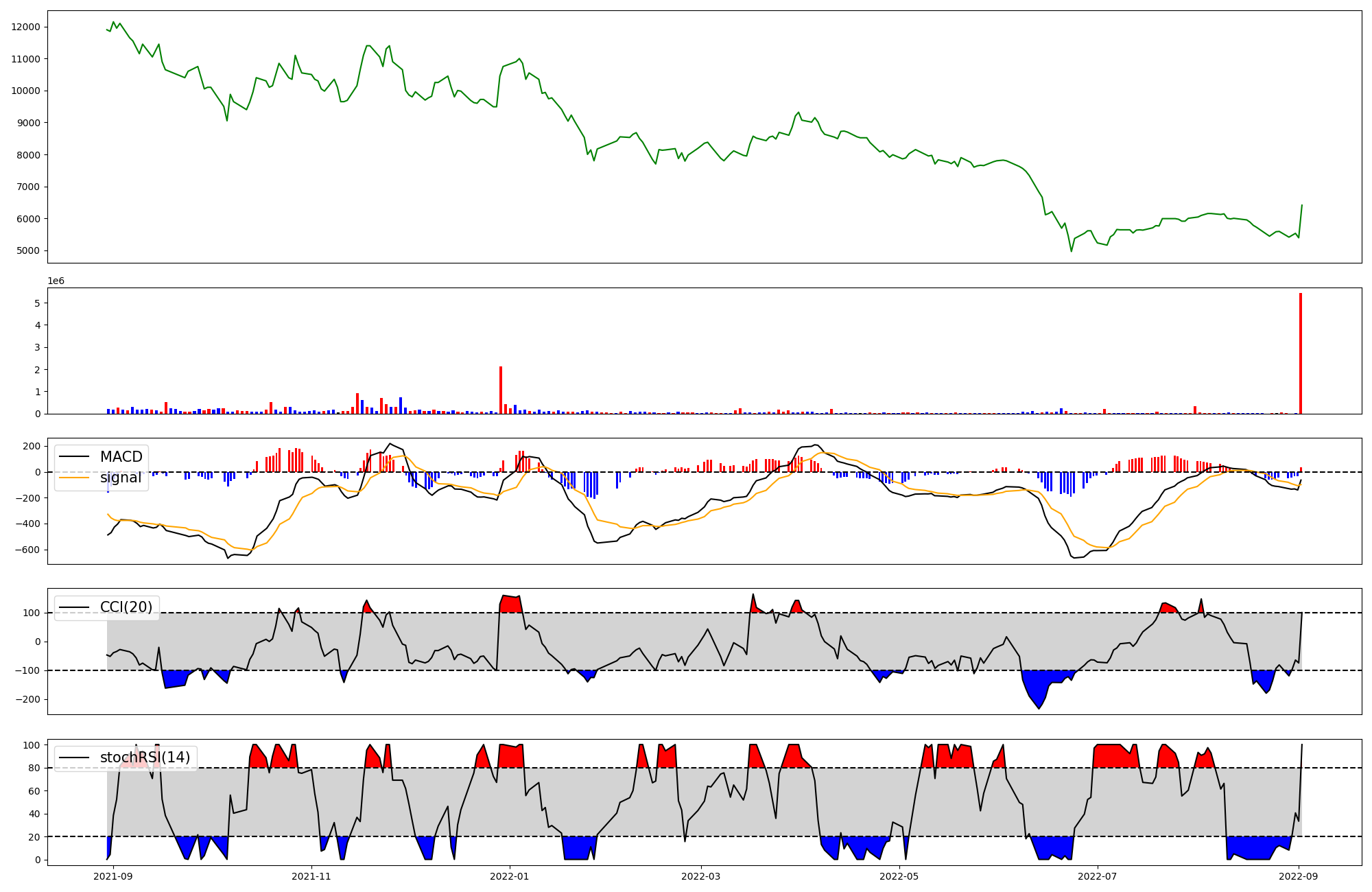Viewport: 1372px width, 892px height.
Task: Click the orange signal legend line swatch
Action: pyautogui.click(x=74, y=478)
